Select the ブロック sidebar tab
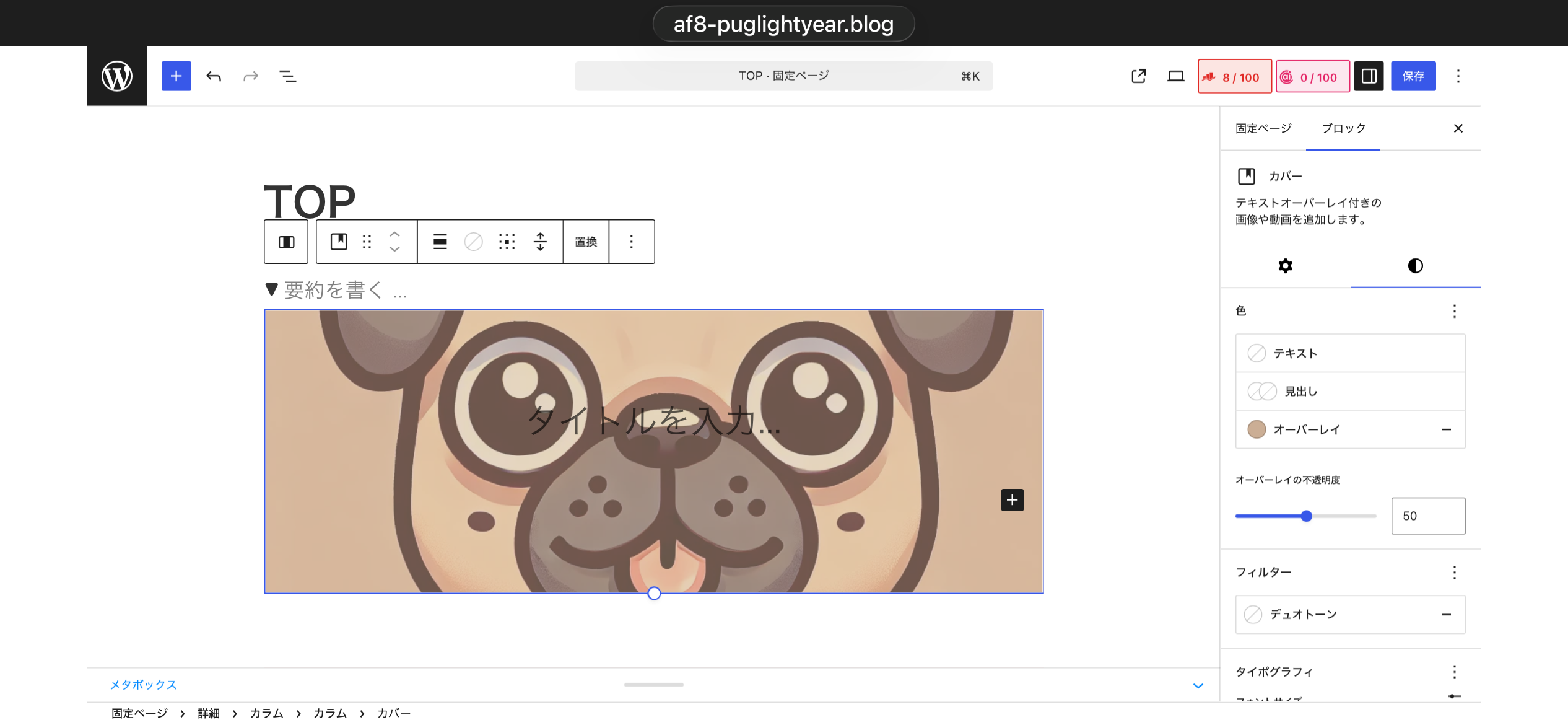Viewport: 1568px width, 725px height. 1343,128
